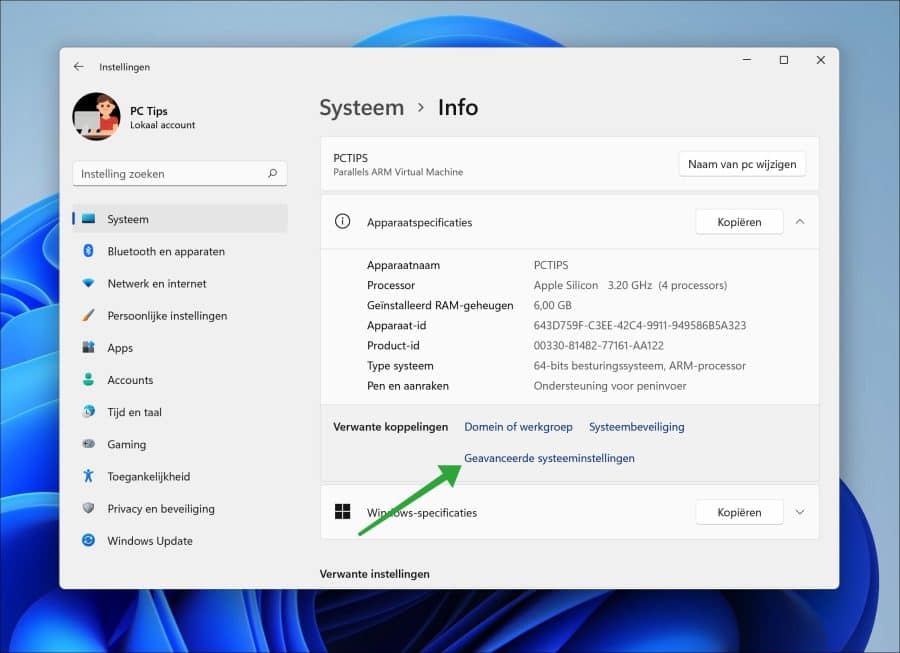Click the PC Tips profile avatar

(x=96, y=116)
